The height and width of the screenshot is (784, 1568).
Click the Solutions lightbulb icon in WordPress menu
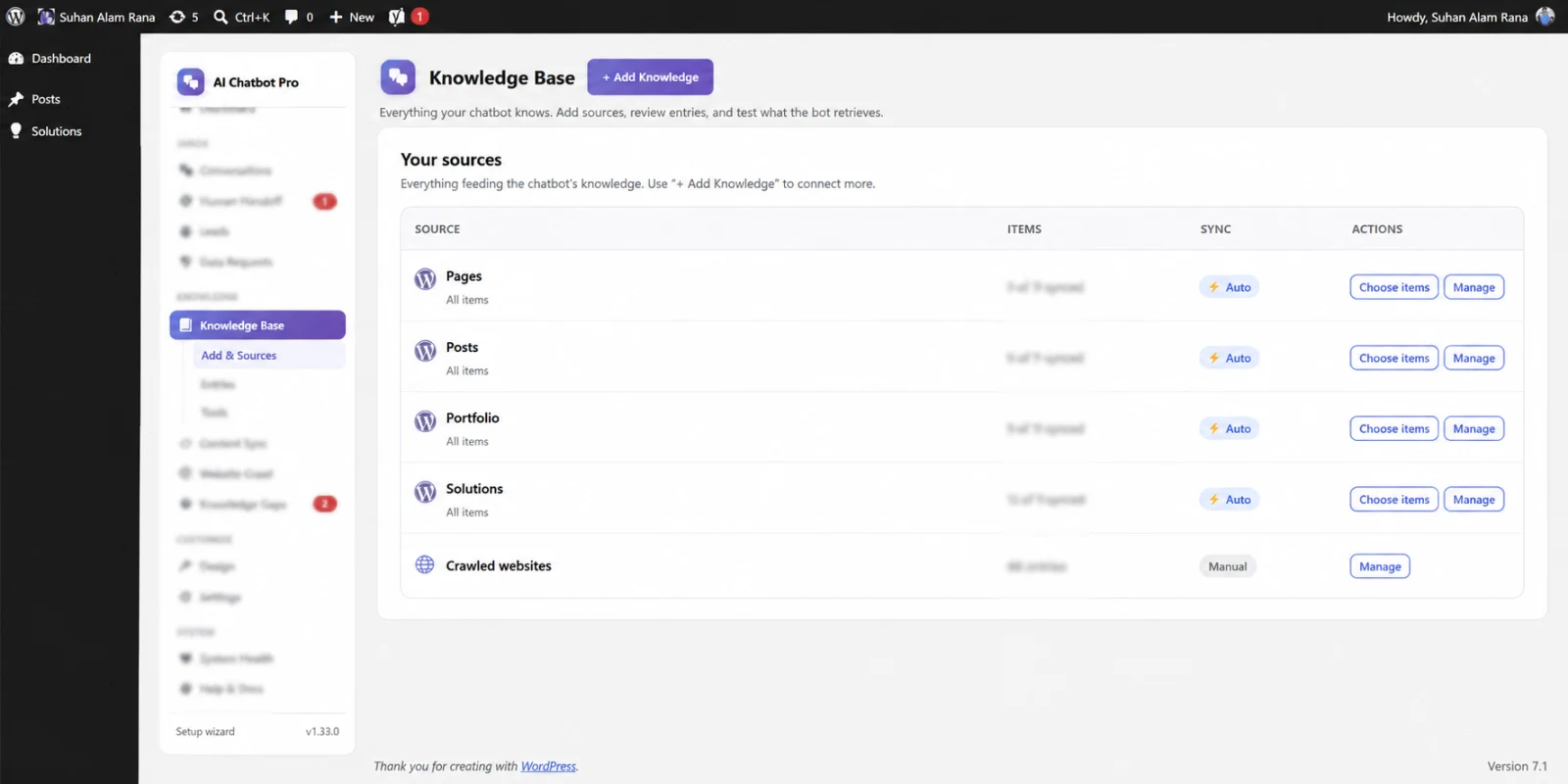(x=16, y=131)
